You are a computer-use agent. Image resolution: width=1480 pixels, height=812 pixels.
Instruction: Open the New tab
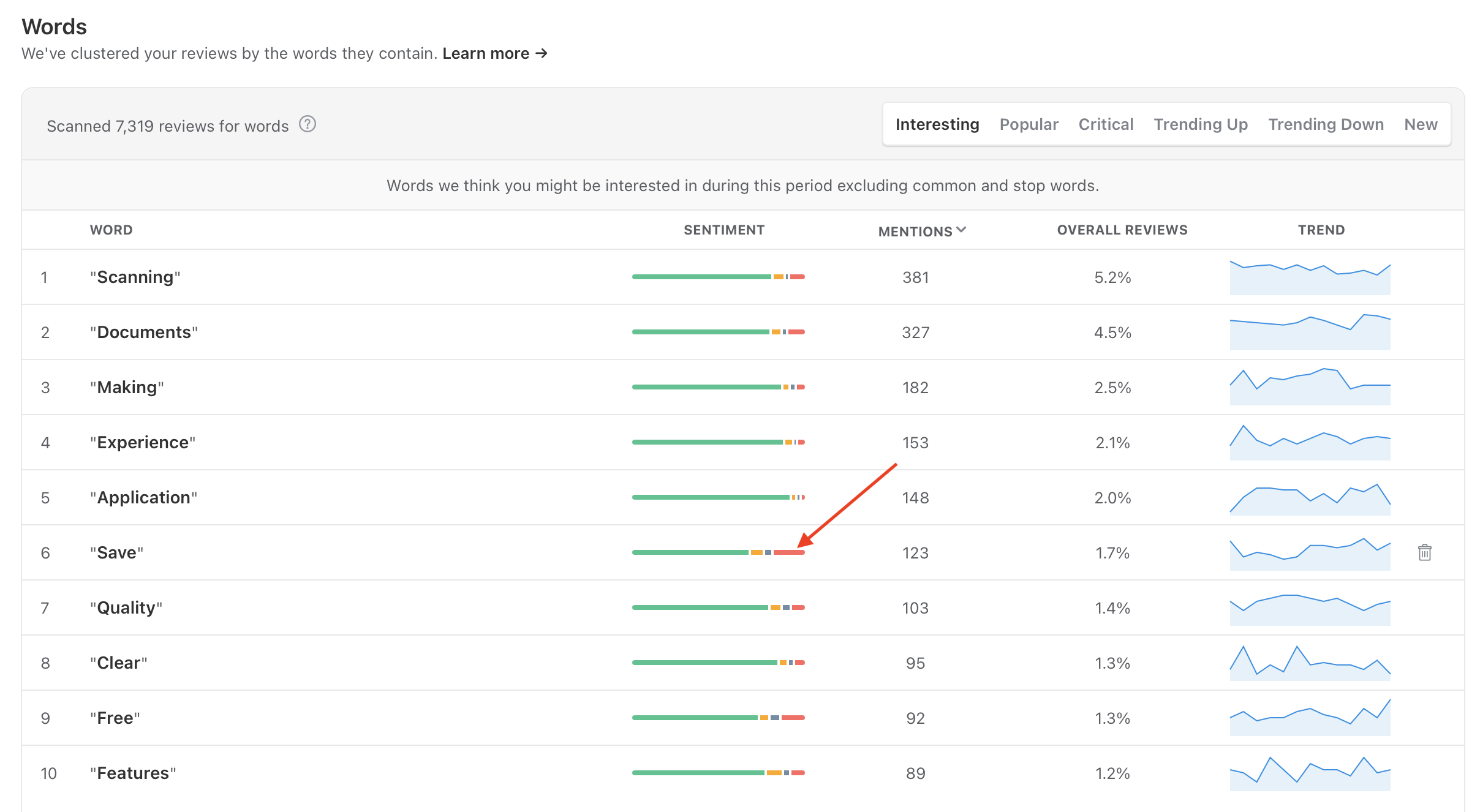1421,124
